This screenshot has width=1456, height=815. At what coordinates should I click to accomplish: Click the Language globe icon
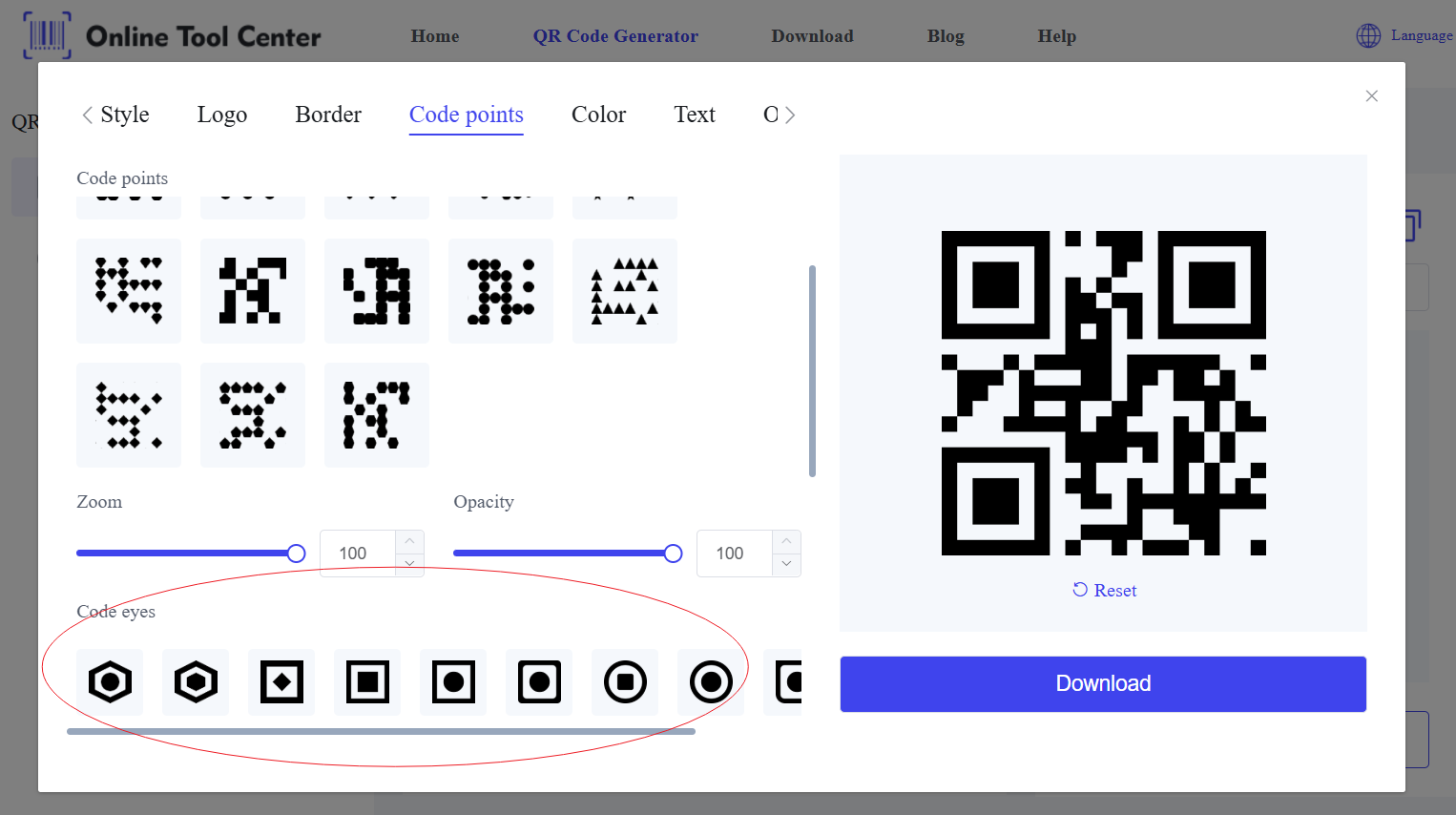1368,35
